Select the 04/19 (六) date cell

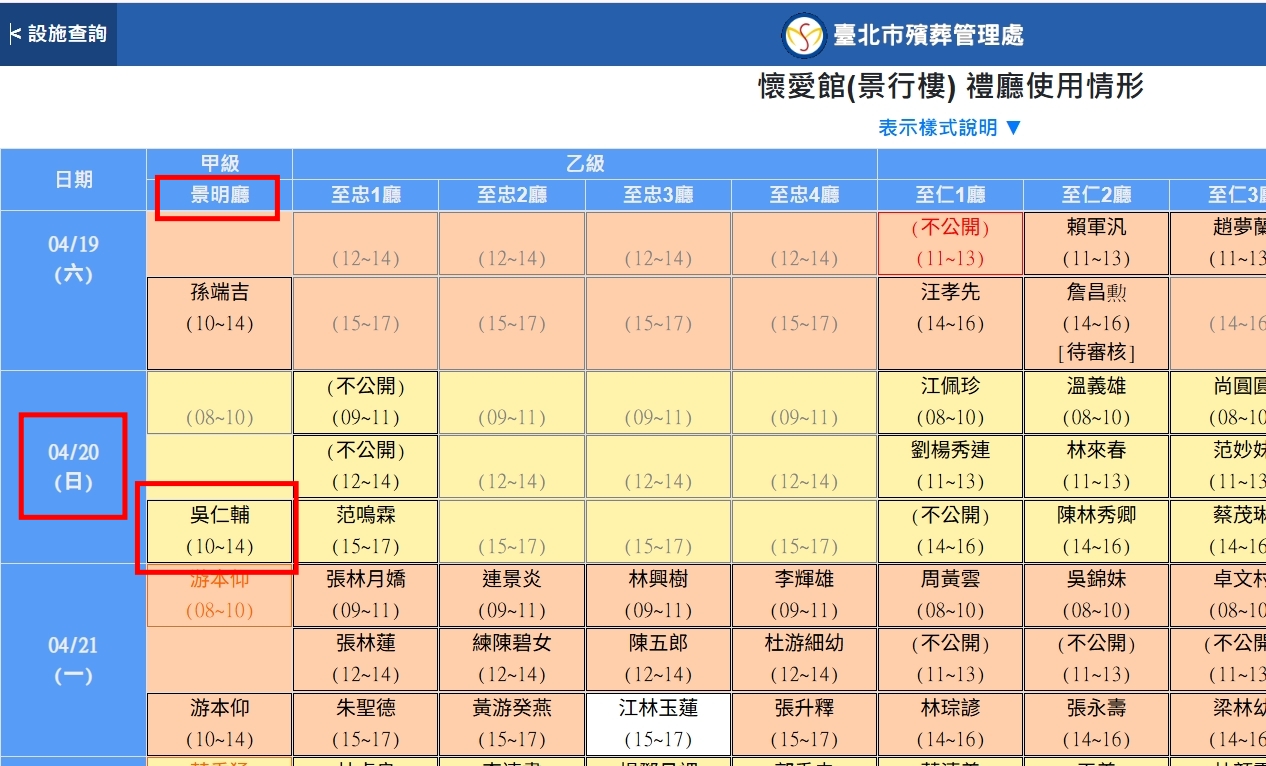(74, 259)
